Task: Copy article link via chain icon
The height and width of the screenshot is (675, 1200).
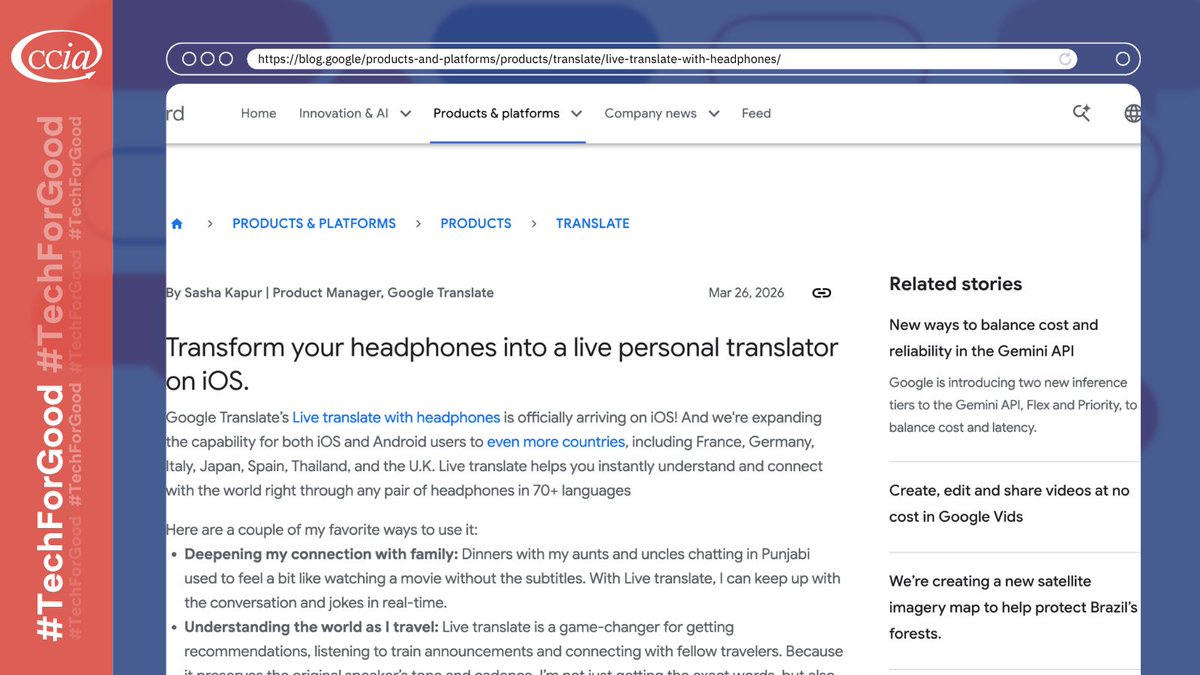Action: tap(821, 293)
